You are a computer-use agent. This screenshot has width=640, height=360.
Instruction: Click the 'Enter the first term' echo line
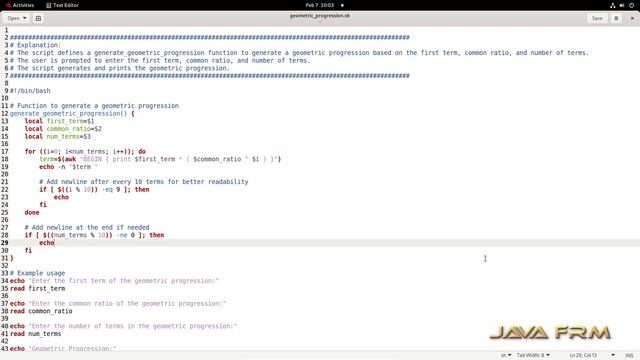(114, 281)
